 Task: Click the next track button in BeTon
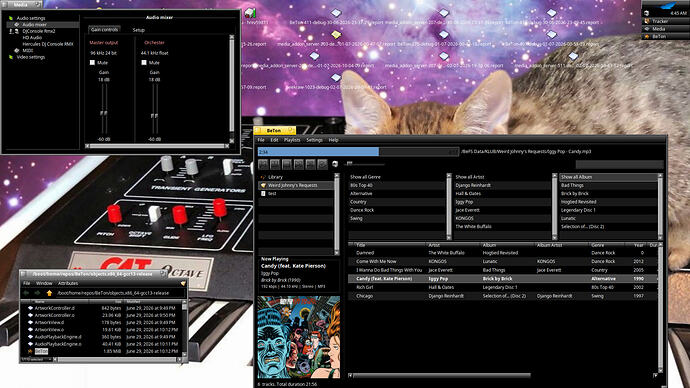point(299,164)
